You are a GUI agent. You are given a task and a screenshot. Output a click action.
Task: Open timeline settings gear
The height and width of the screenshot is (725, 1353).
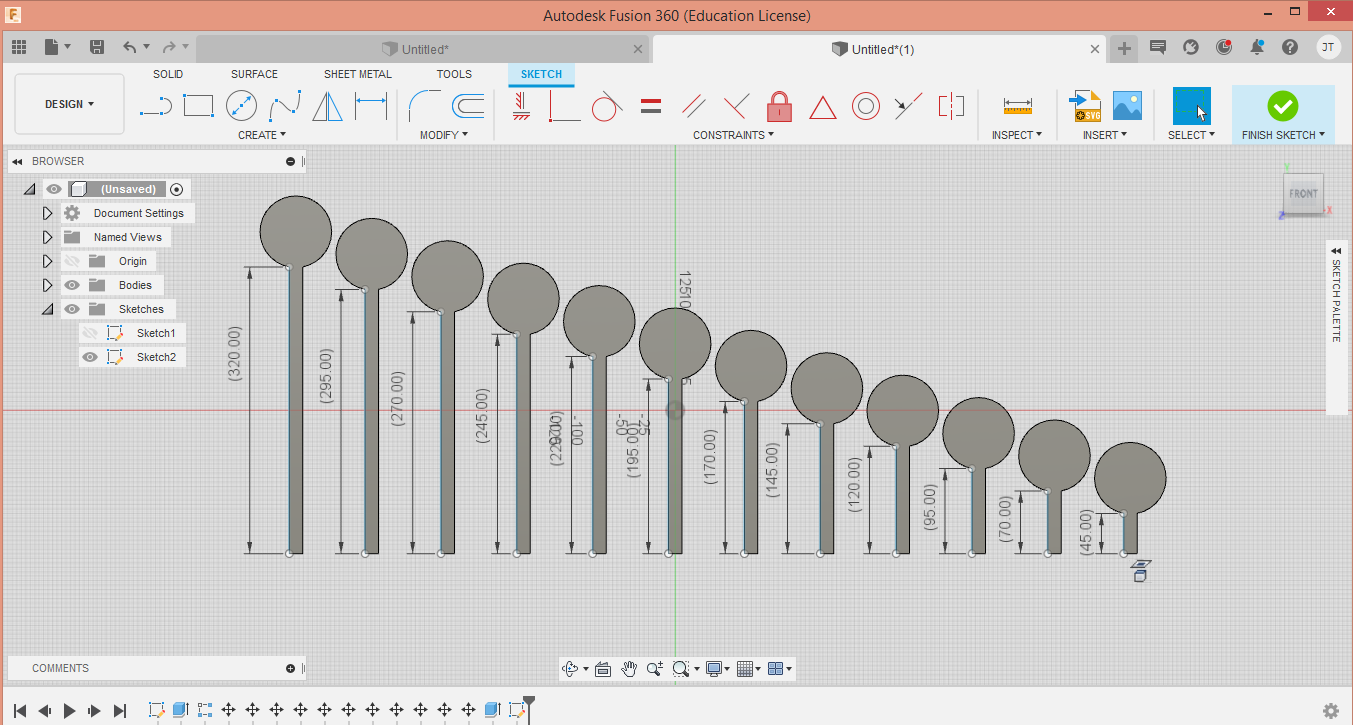pyautogui.click(x=1331, y=711)
